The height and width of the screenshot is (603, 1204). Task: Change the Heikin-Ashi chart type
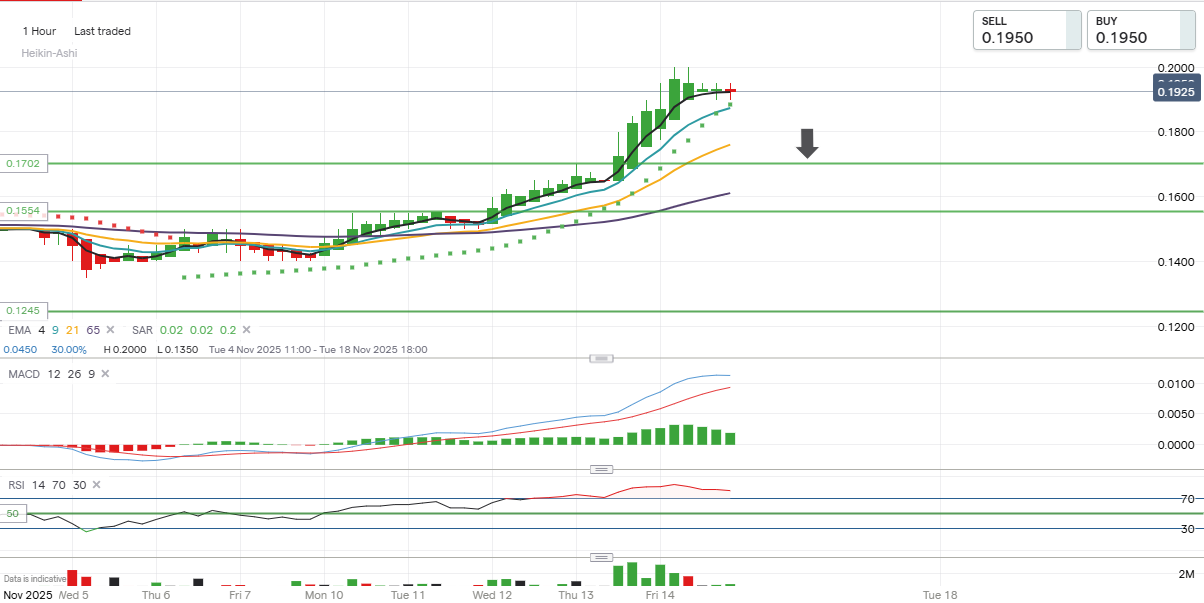pos(49,53)
